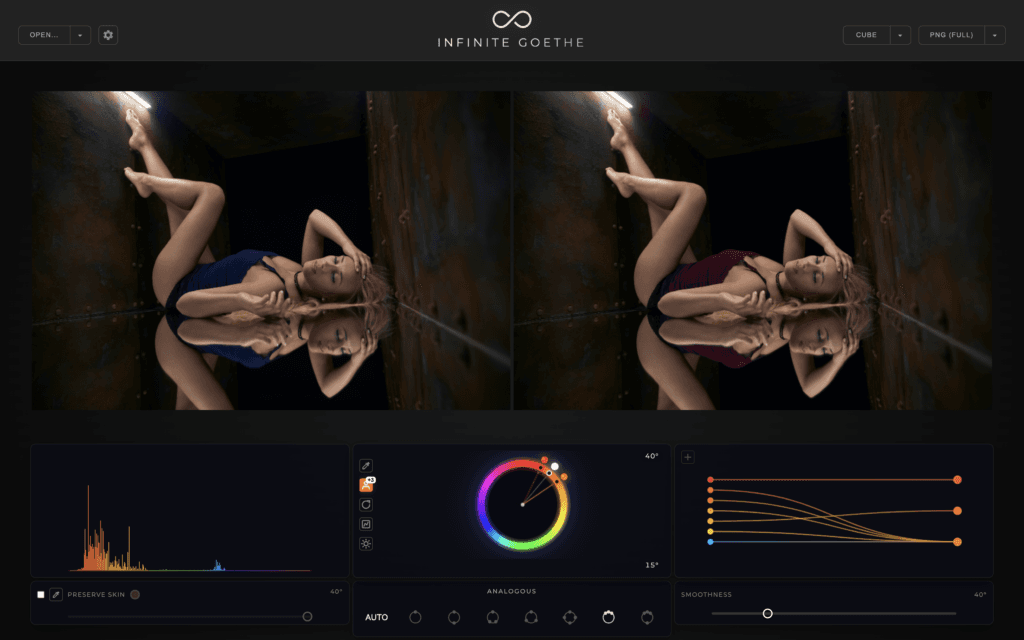Viewport: 1024px width, 640px height.
Task: Select the split-complementary harmony icon
Action: tap(492, 616)
